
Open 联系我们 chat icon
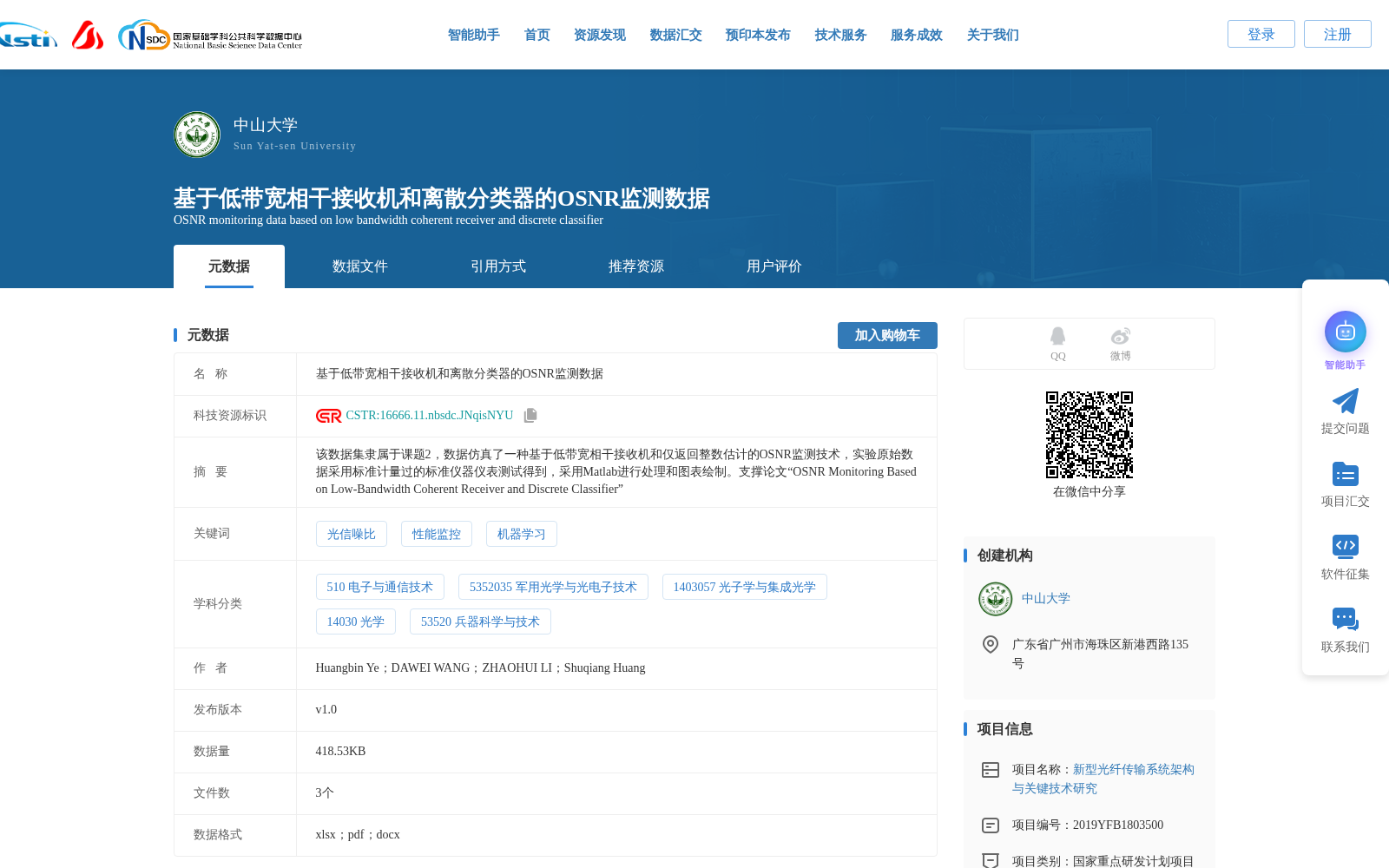(x=1345, y=619)
